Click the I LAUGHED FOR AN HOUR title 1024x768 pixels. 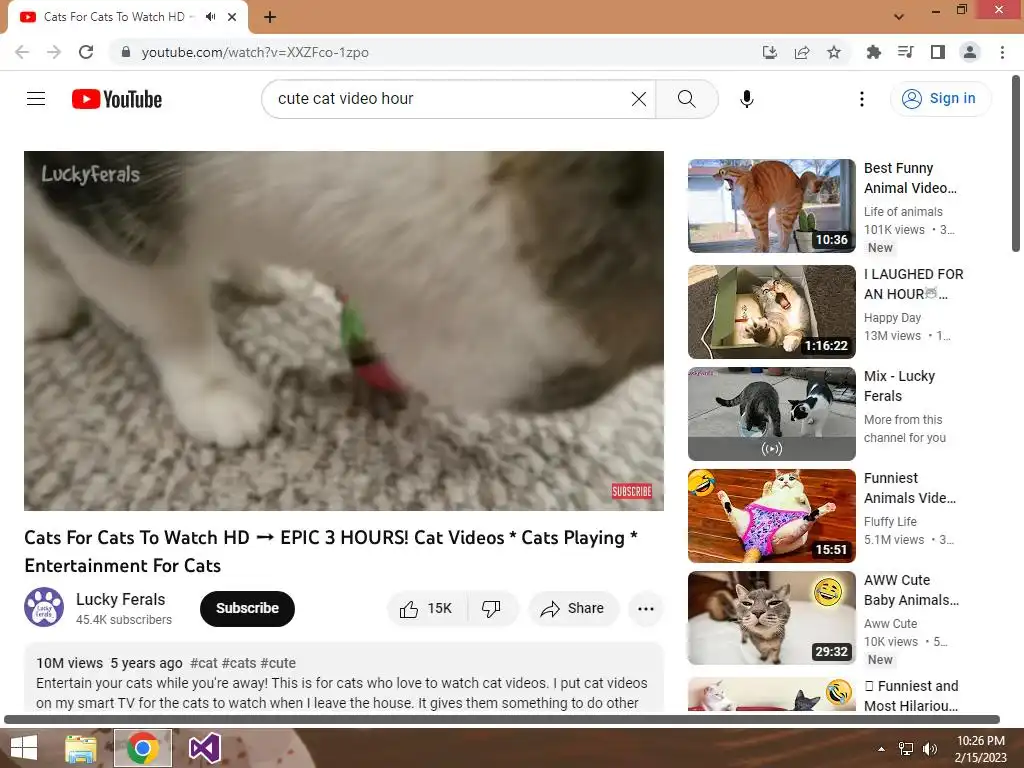tap(914, 284)
